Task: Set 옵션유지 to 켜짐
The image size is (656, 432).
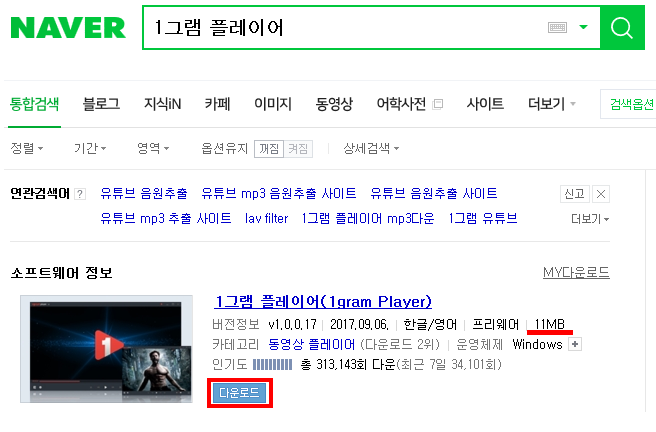Action: (298, 149)
